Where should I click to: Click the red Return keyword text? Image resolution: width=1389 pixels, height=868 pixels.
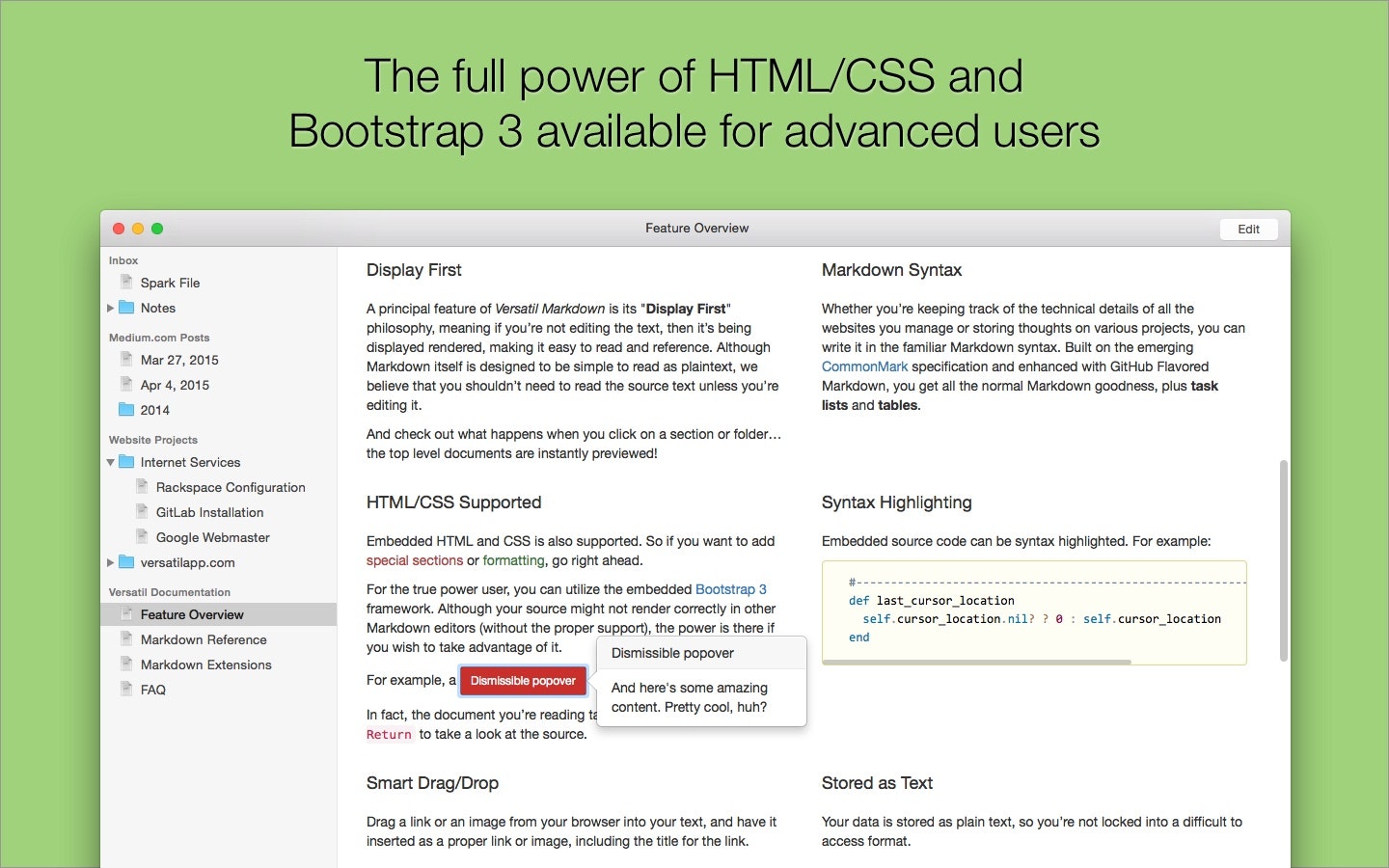[x=389, y=735]
